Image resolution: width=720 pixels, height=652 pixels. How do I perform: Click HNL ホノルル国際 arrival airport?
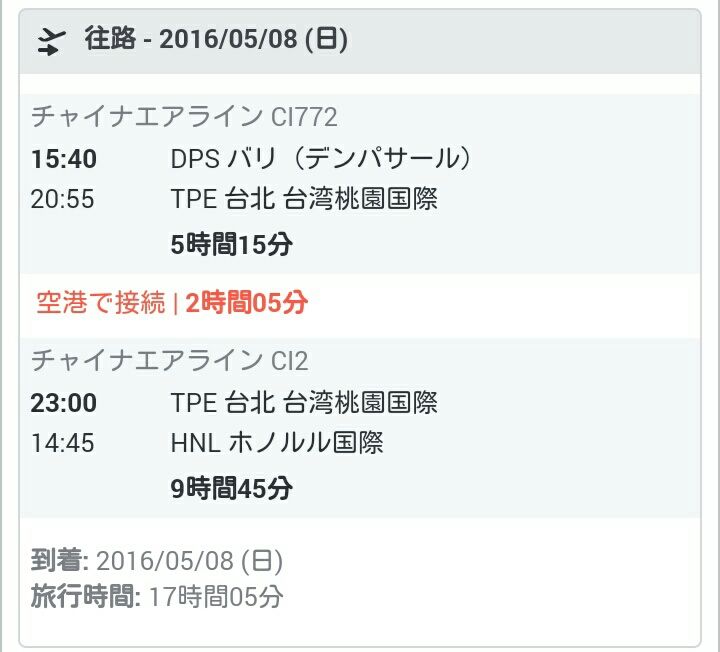pos(277,442)
